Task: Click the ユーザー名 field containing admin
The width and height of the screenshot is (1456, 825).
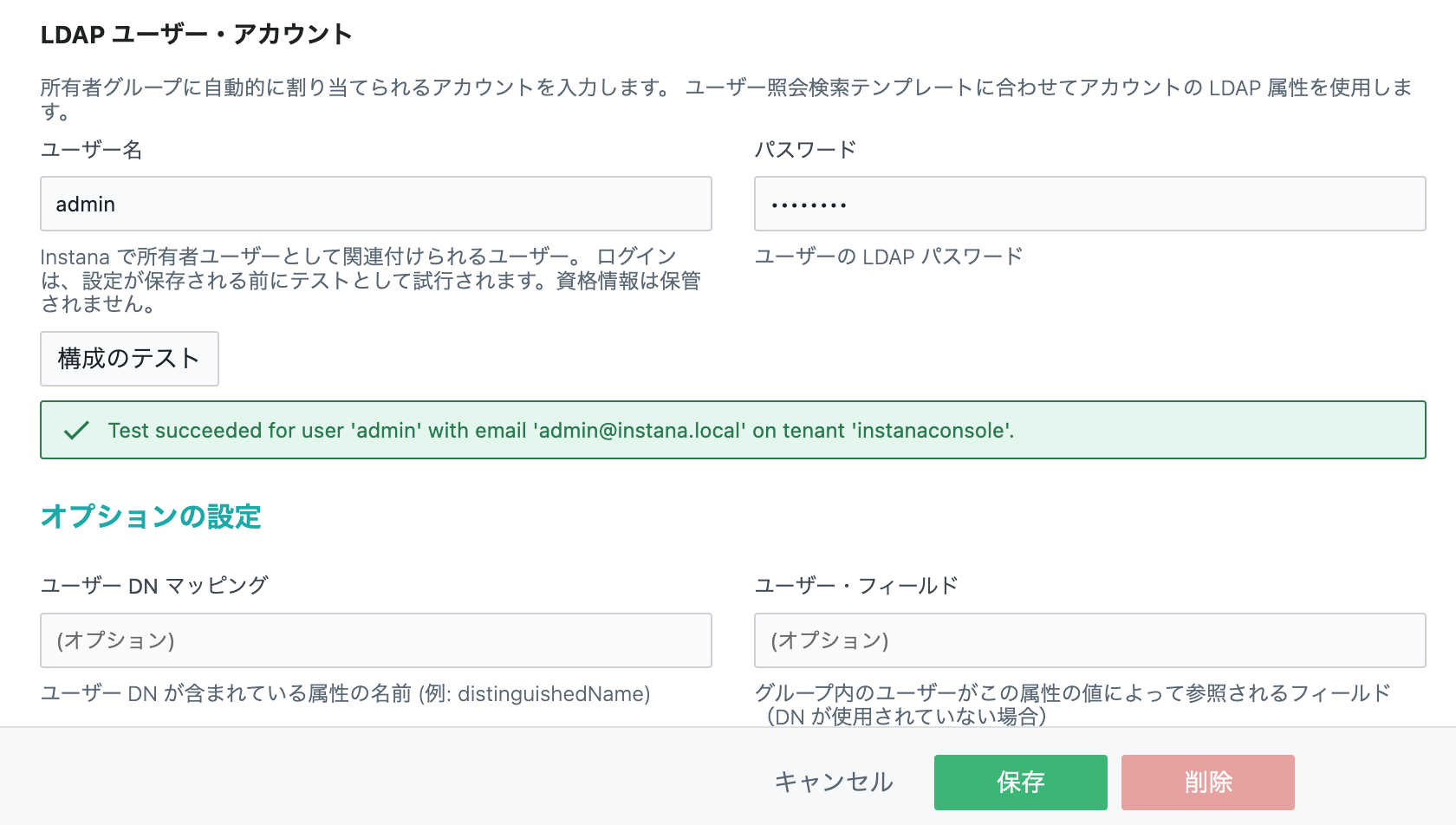Action: tap(376, 204)
